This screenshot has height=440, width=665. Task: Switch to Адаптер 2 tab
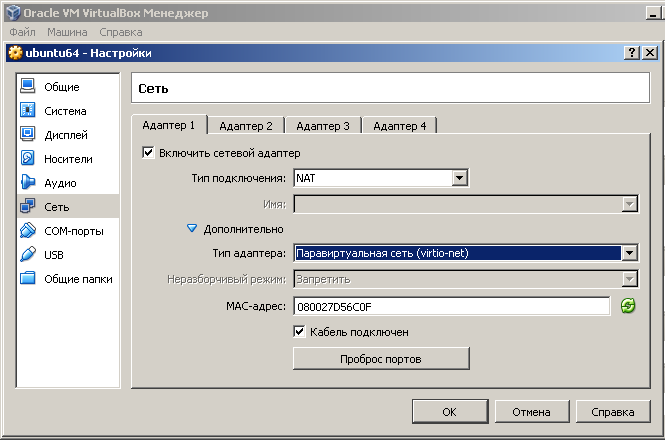pos(246,126)
